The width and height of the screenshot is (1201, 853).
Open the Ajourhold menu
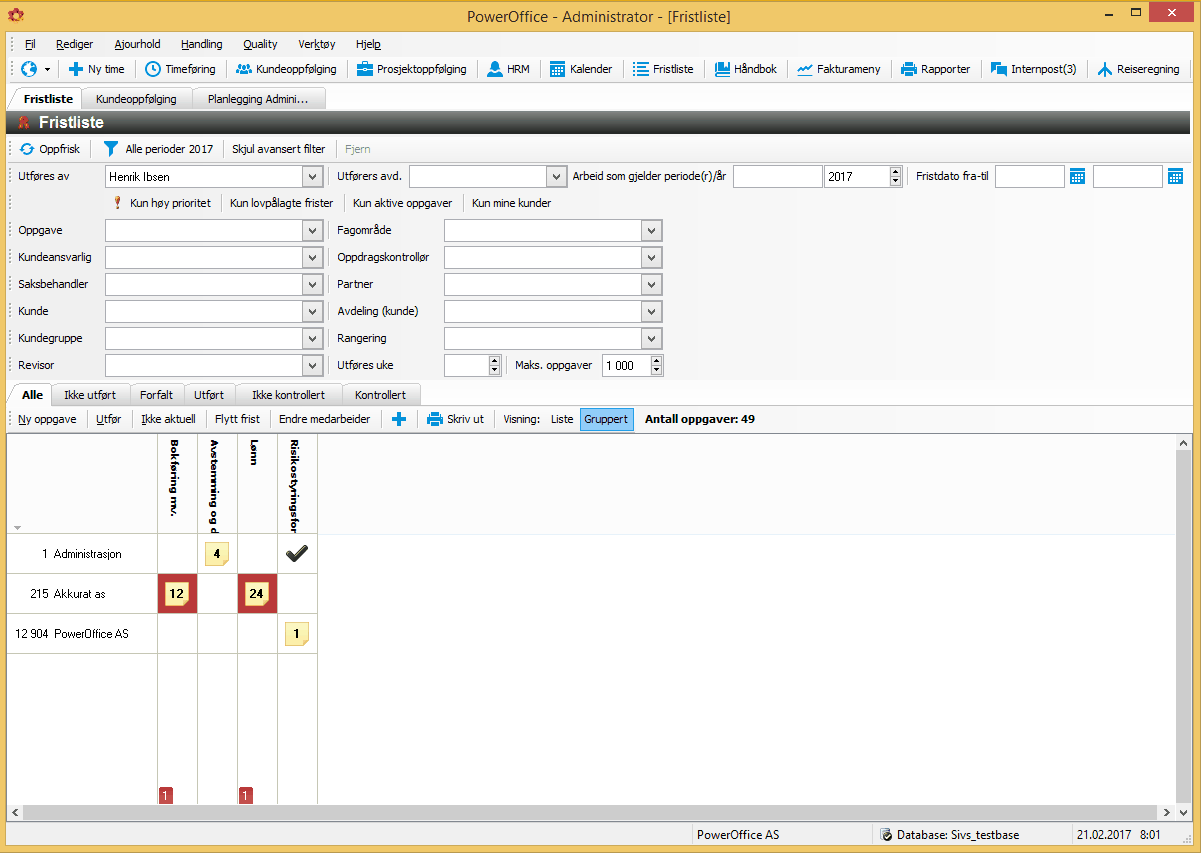(137, 44)
